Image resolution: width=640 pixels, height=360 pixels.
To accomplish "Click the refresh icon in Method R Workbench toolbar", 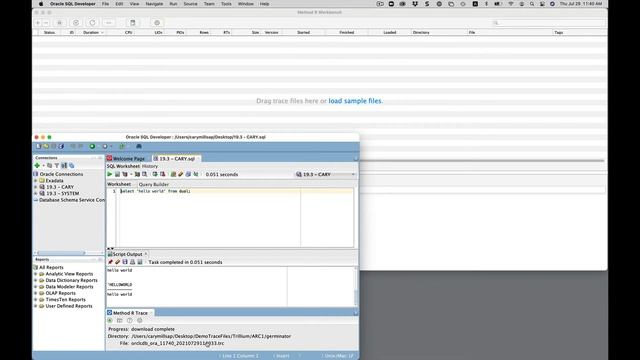I will coord(92,23).
